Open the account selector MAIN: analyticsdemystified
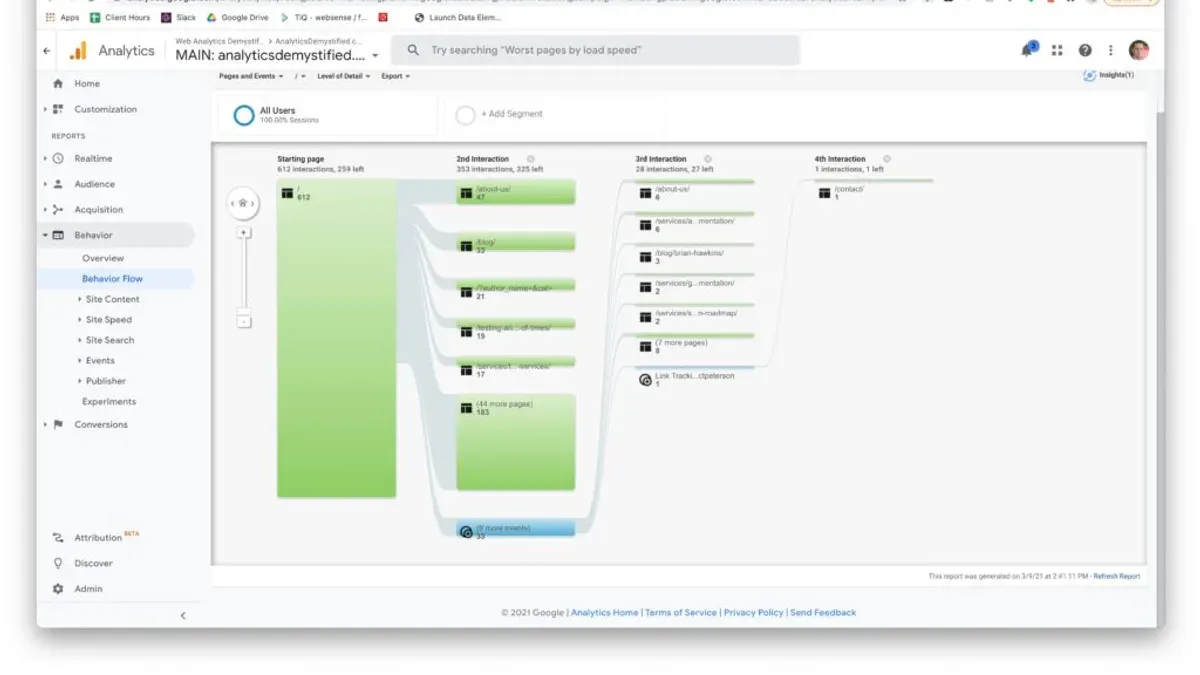This screenshot has height=675, width=1200. (x=277, y=56)
